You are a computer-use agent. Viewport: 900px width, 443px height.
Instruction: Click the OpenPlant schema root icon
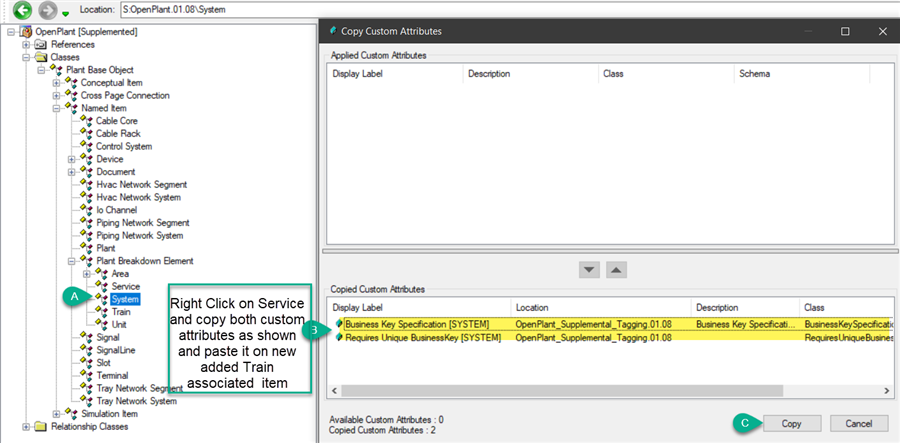[x=26, y=32]
